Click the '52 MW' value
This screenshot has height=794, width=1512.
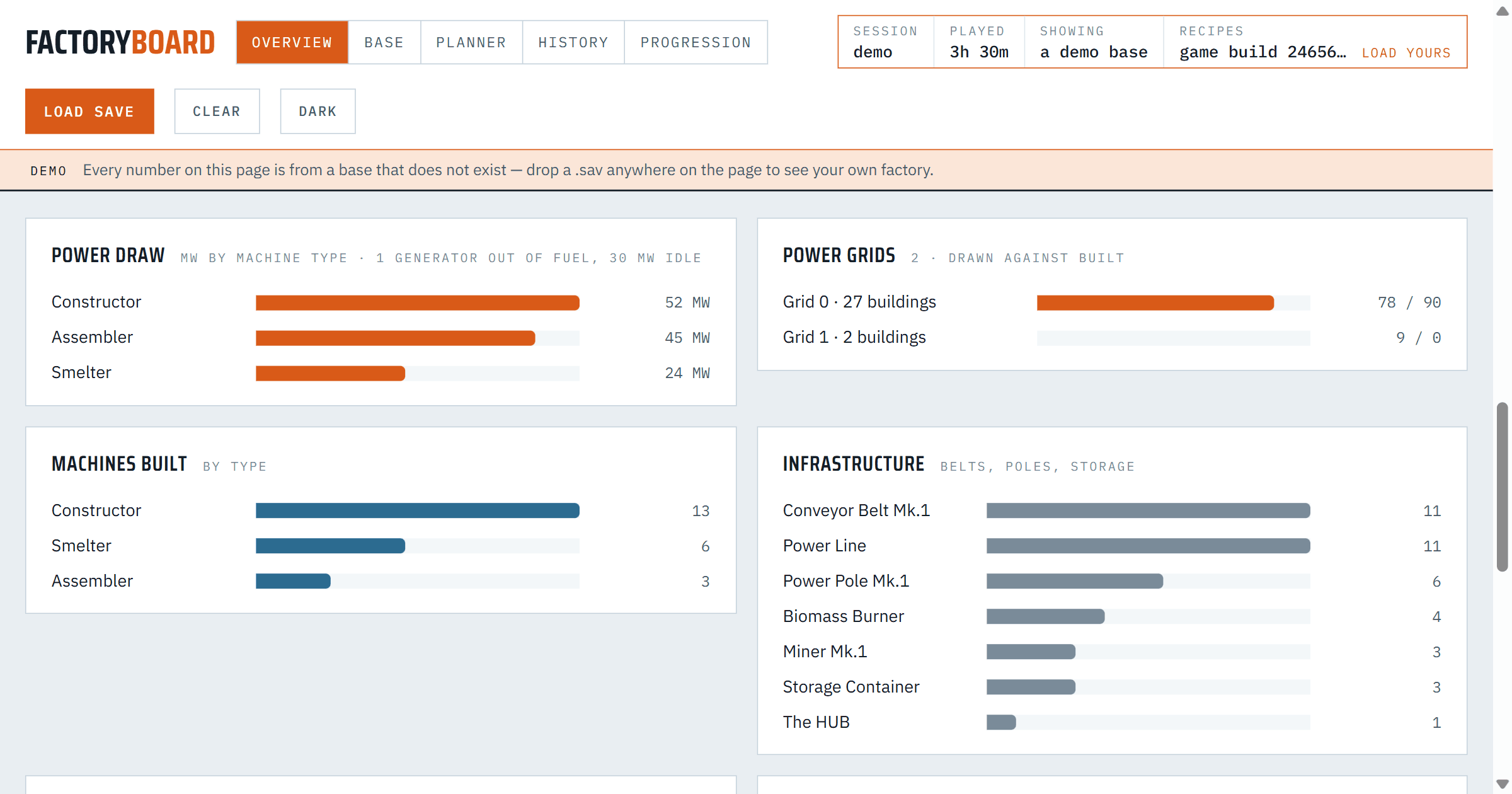point(687,302)
